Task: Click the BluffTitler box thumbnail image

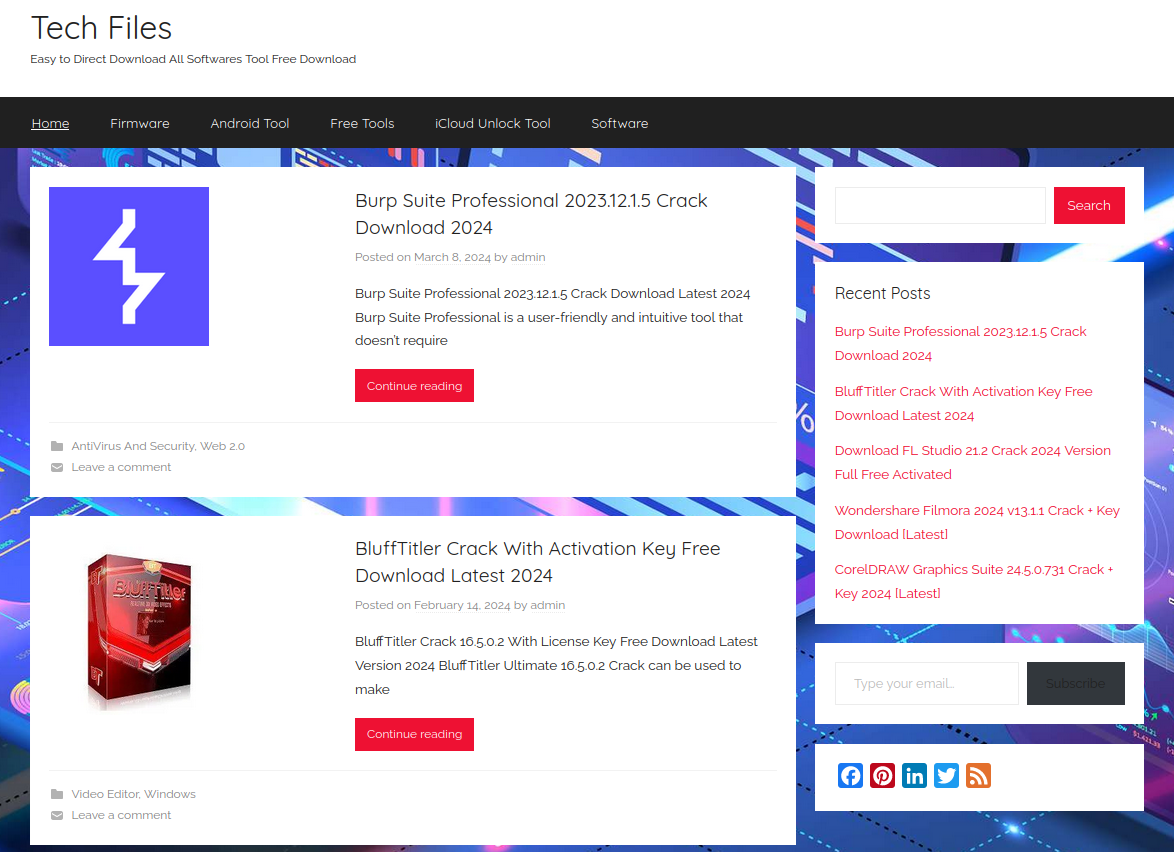Action: pos(137,632)
